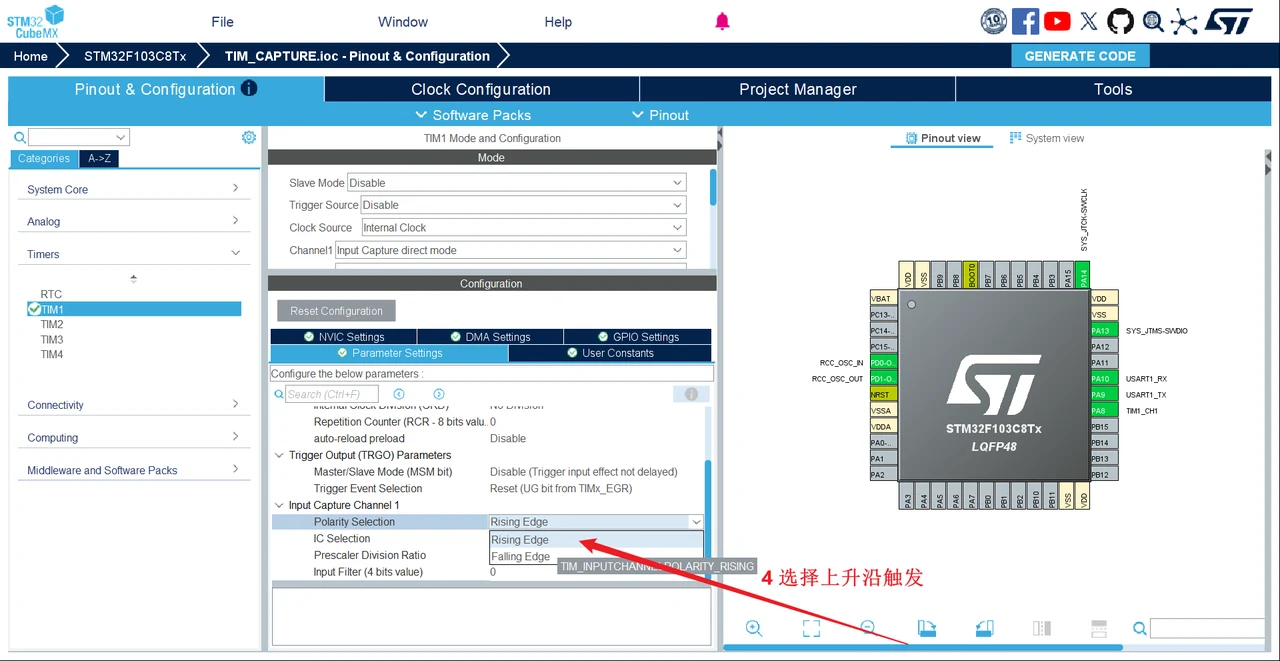
Task: Click the Reset Configuration button
Action: tap(336, 311)
